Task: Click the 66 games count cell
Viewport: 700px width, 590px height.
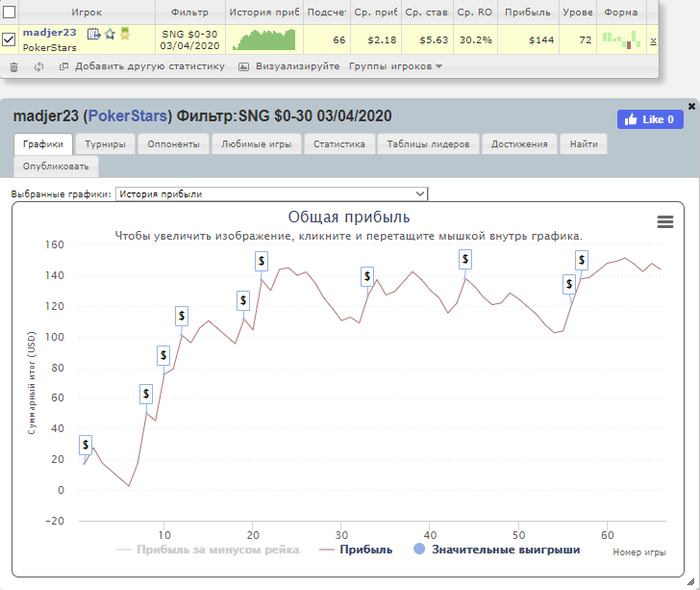Action: click(x=327, y=40)
